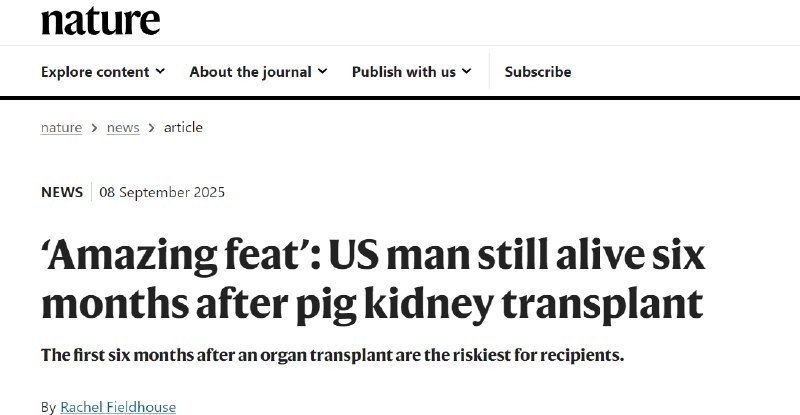Image resolution: width=800 pixels, height=415 pixels.
Task: Go to the news breadcrumb link
Action: (123, 127)
